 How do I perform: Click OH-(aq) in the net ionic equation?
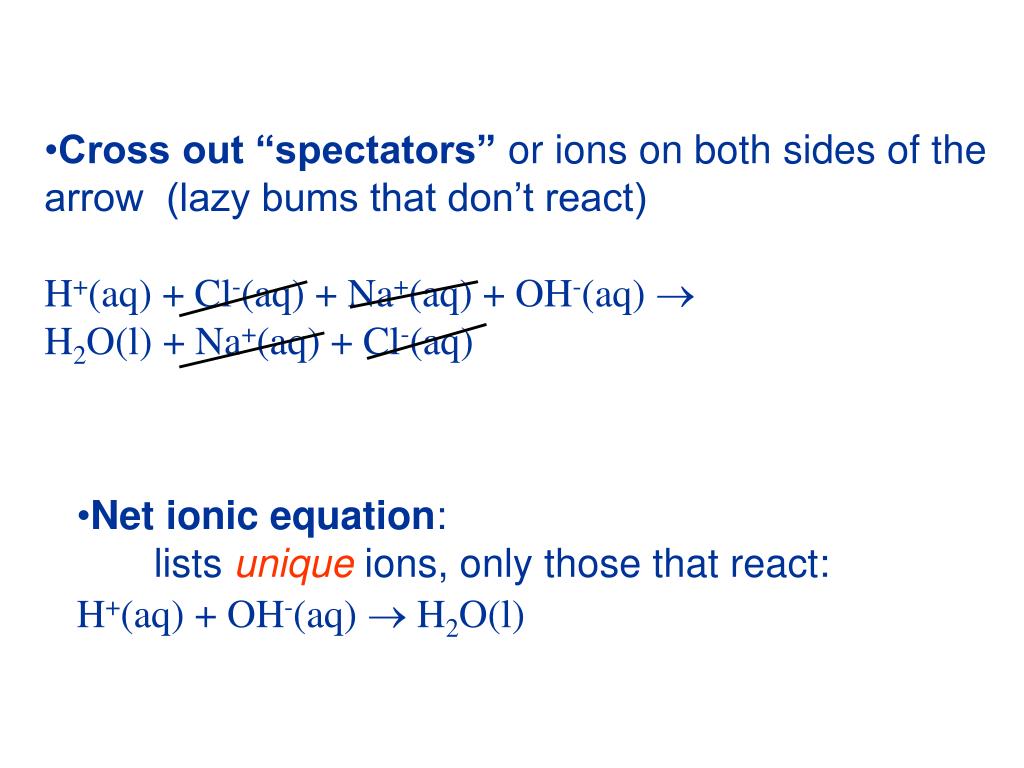292,616
